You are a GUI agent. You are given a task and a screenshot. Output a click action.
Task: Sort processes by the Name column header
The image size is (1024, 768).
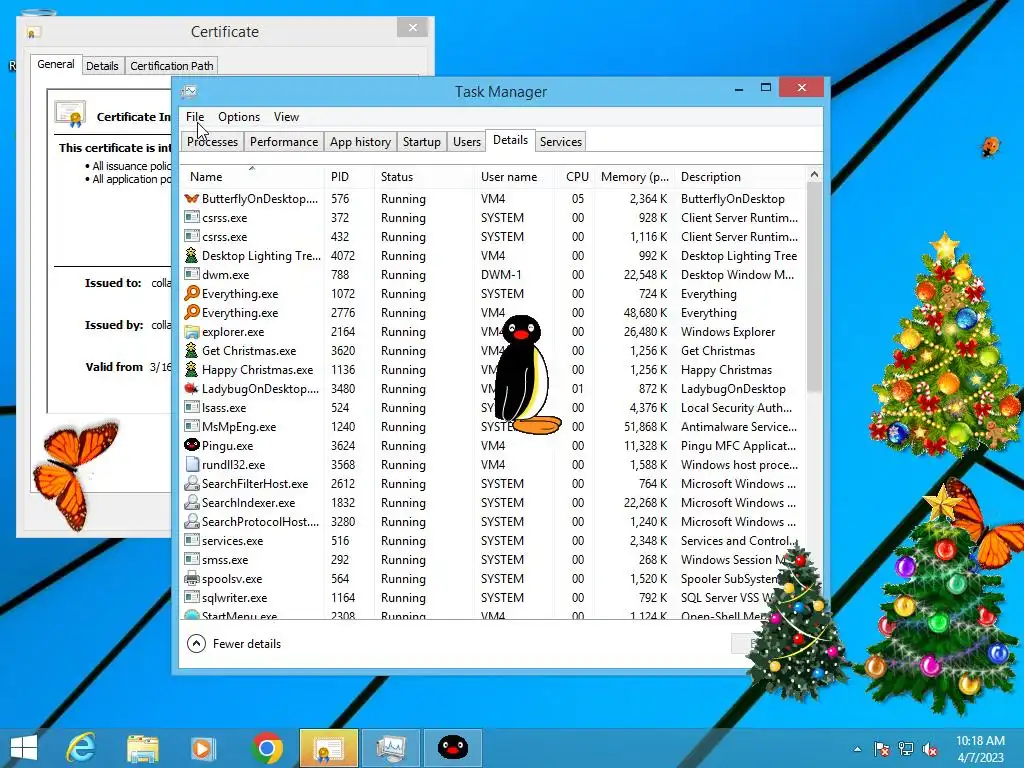(252, 176)
